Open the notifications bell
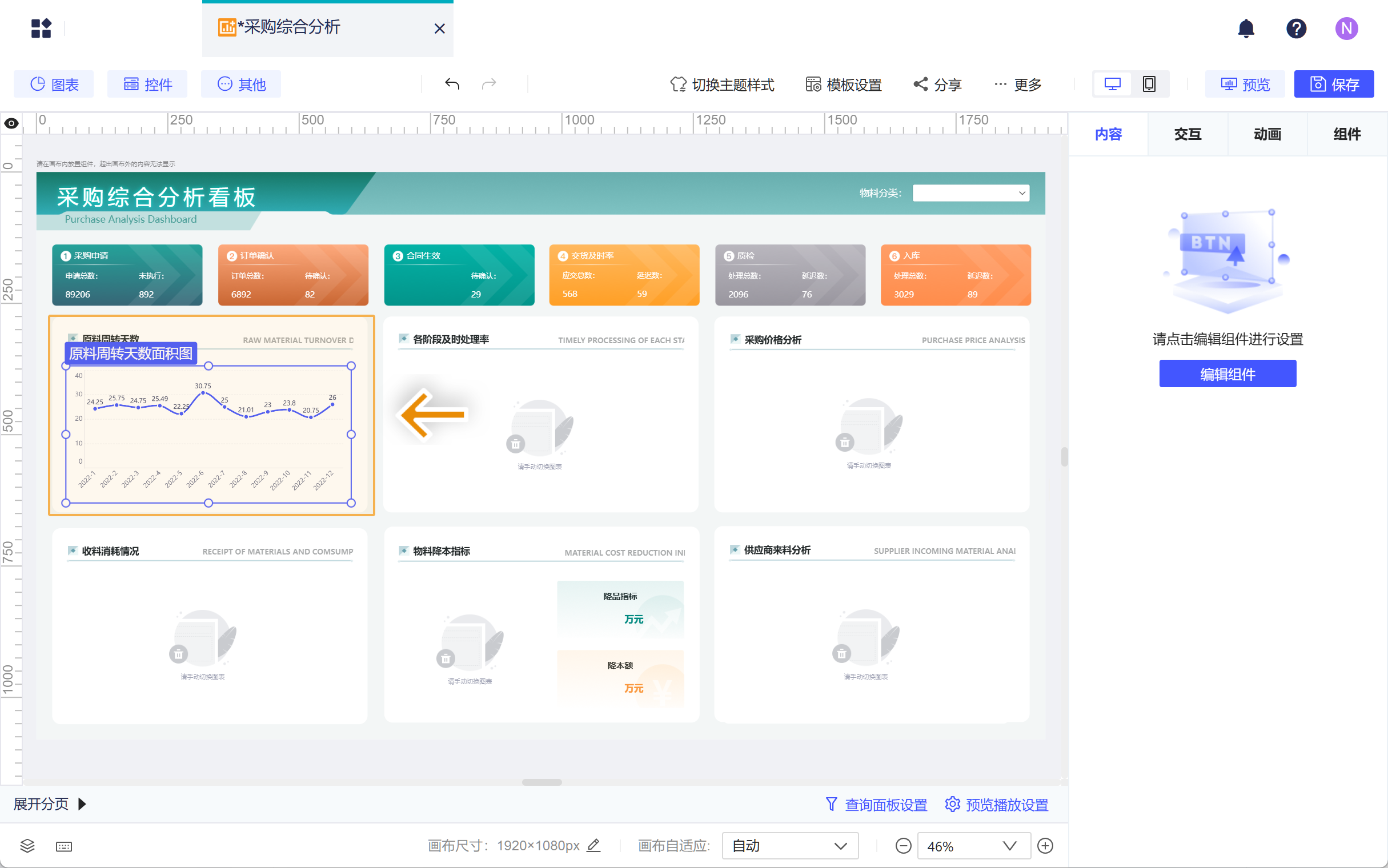This screenshot has height=868, width=1388. click(1246, 28)
